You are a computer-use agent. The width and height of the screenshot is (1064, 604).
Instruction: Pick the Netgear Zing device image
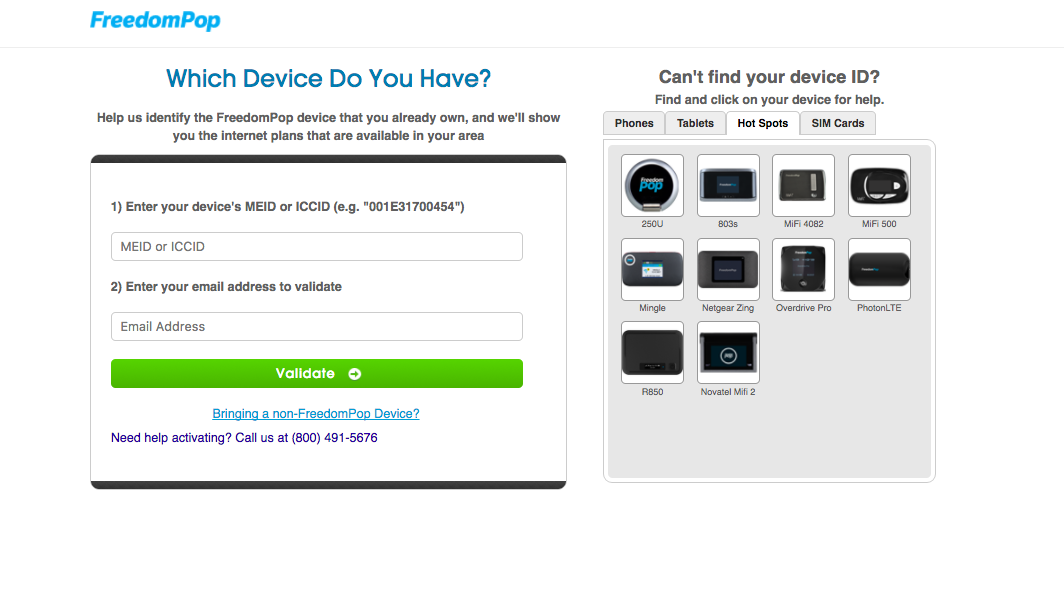tap(728, 269)
